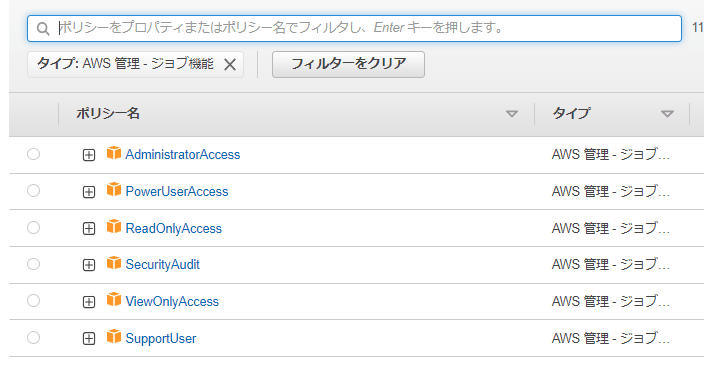The height and width of the screenshot is (365, 704).
Task: Click the PowerUserAccess policy box icon
Action: click(x=114, y=190)
